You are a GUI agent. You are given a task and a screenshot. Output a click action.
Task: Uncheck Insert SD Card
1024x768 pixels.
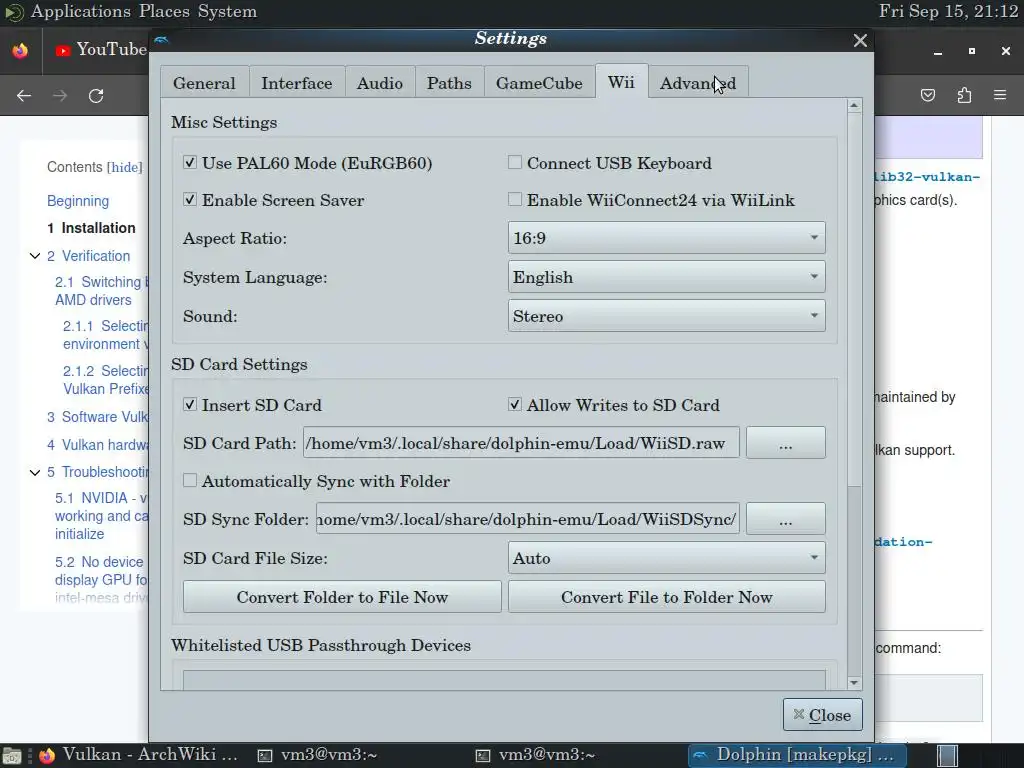[x=190, y=404]
